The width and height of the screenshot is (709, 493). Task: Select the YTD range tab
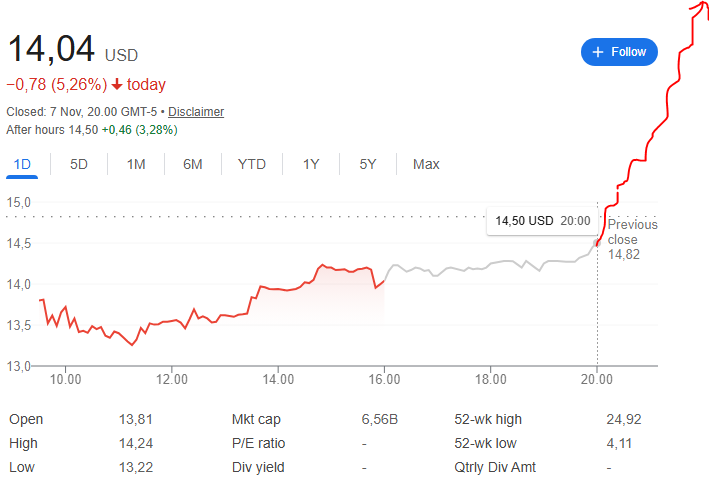tap(251, 164)
